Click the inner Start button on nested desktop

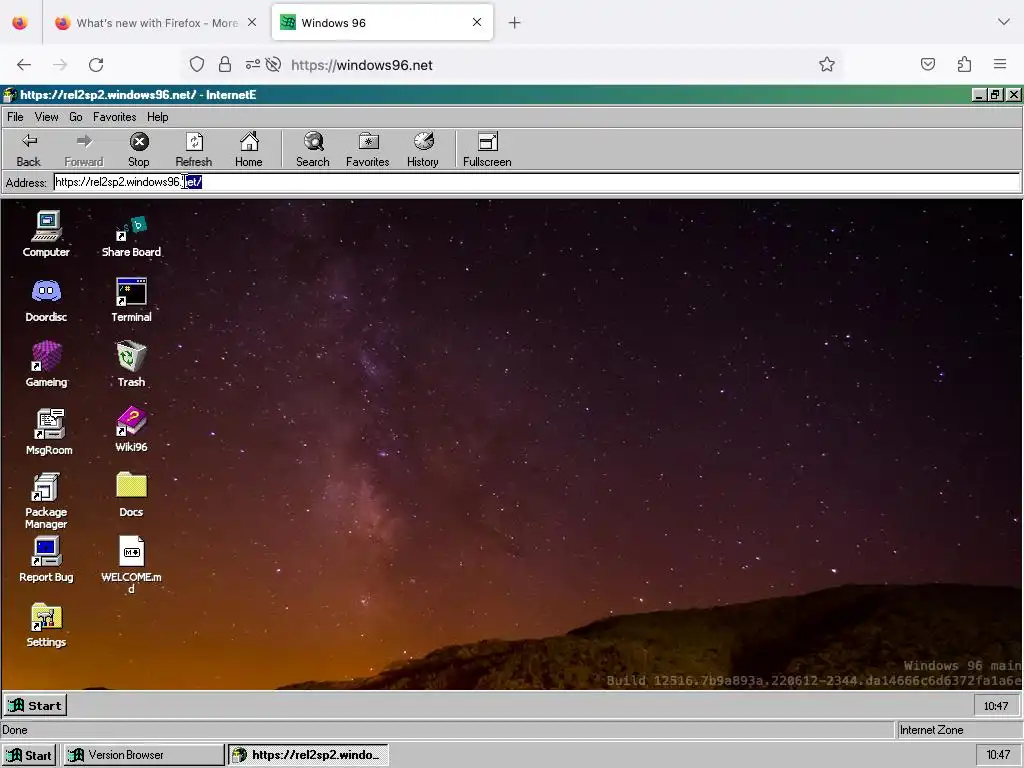[x=36, y=705]
